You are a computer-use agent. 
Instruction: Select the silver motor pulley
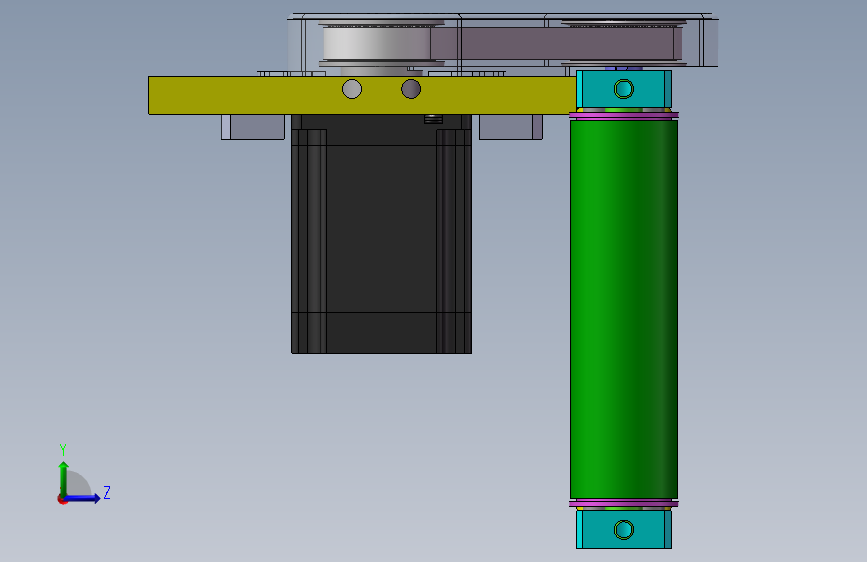point(378,43)
